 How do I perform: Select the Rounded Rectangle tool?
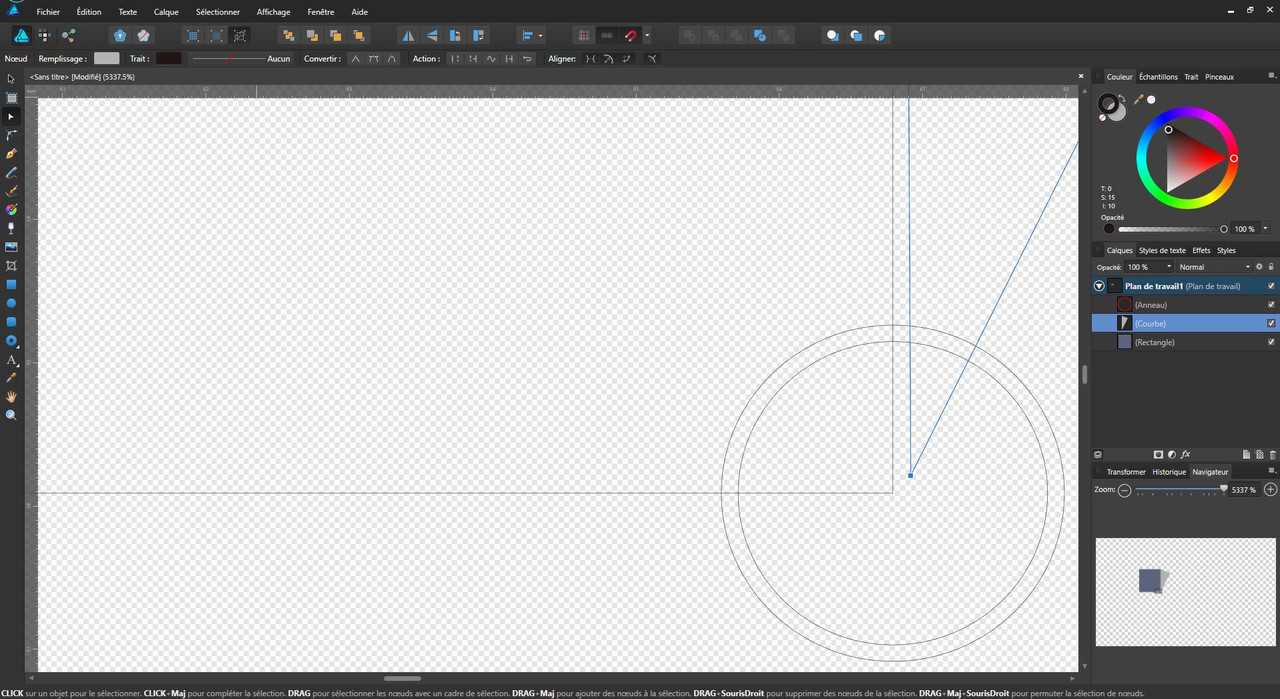click(x=11, y=322)
